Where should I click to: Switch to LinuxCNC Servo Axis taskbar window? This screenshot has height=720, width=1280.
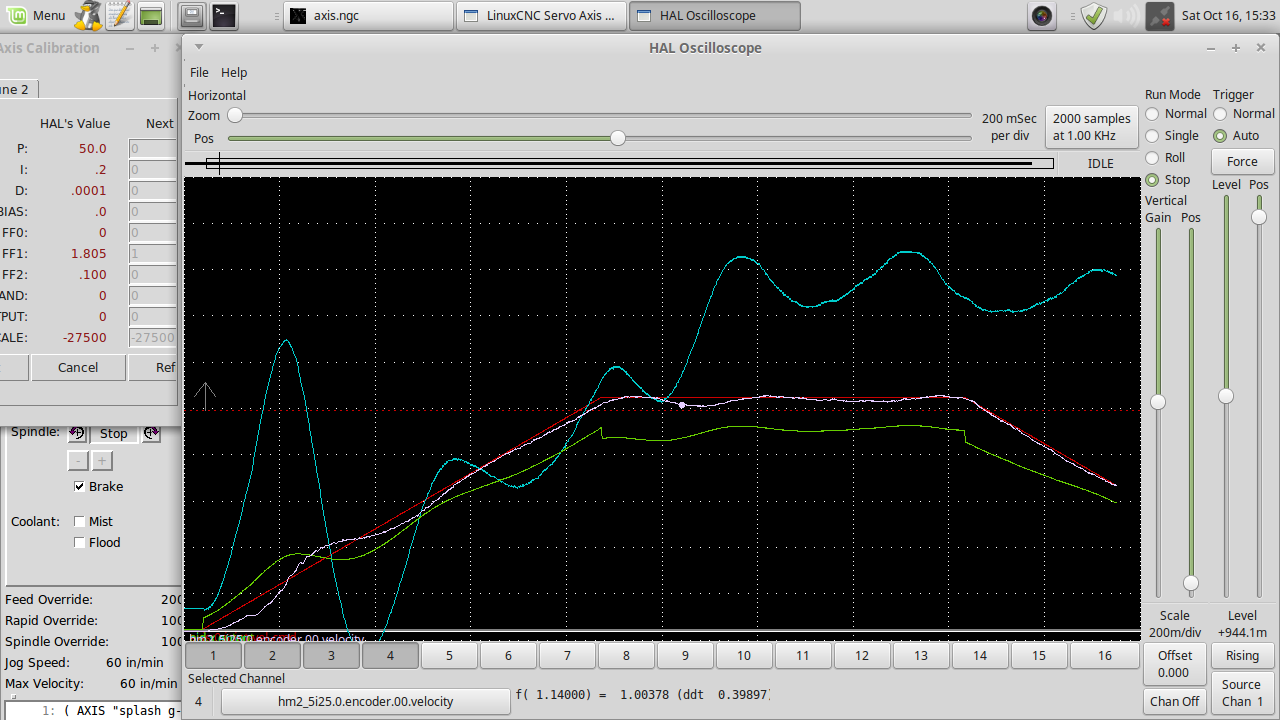click(x=542, y=15)
